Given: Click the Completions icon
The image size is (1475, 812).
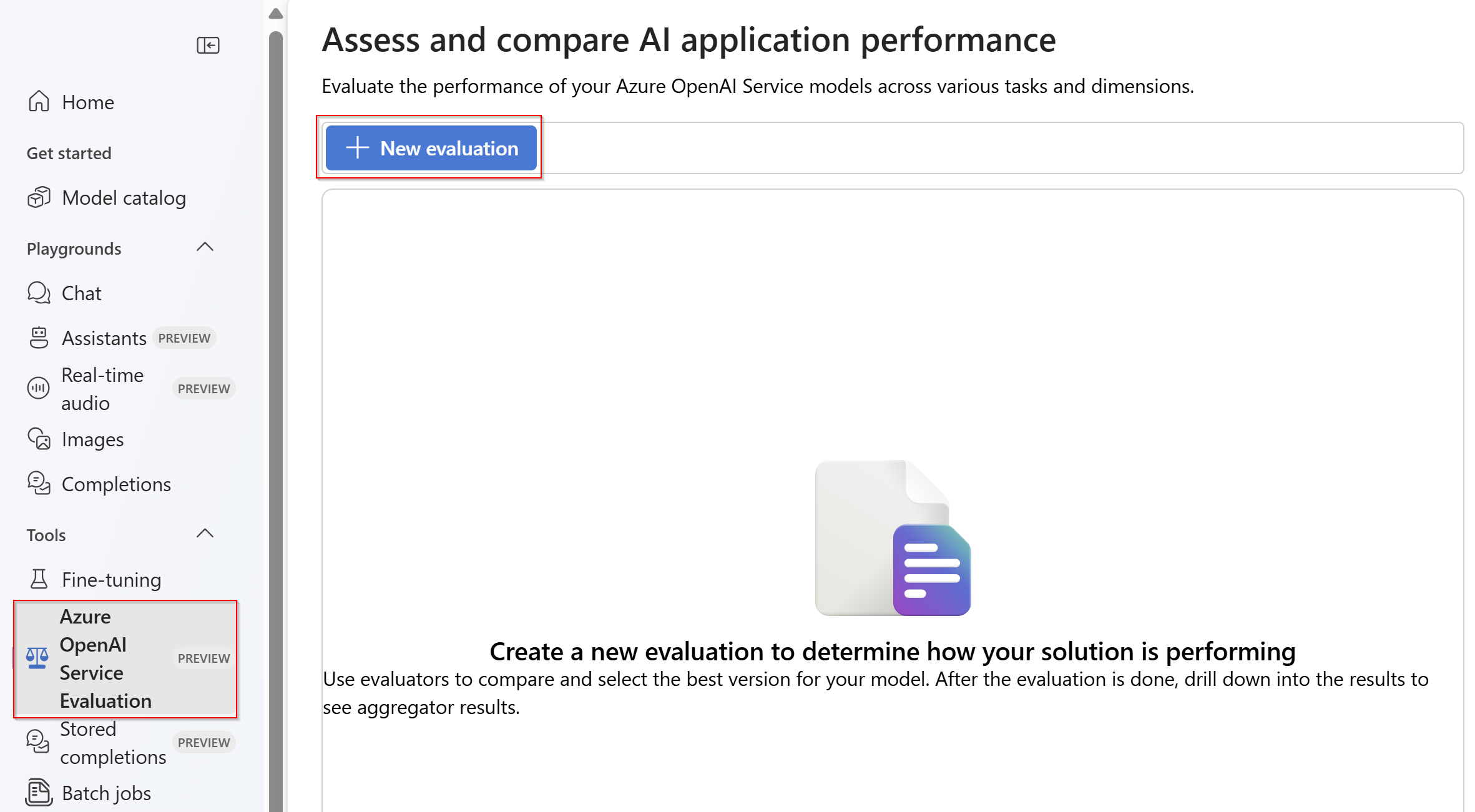Looking at the screenshot, I should coord(39,484).
